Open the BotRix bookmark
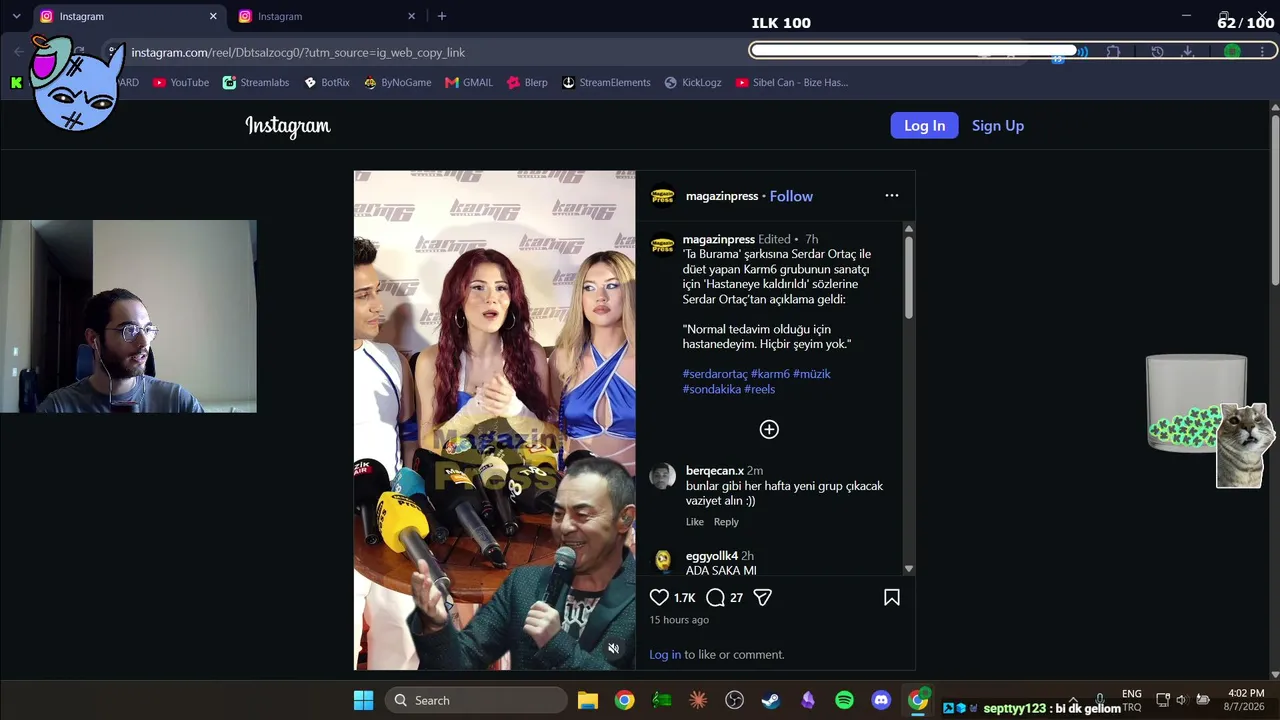This screenshot has height=720, width=1280. tap(327, 83)
